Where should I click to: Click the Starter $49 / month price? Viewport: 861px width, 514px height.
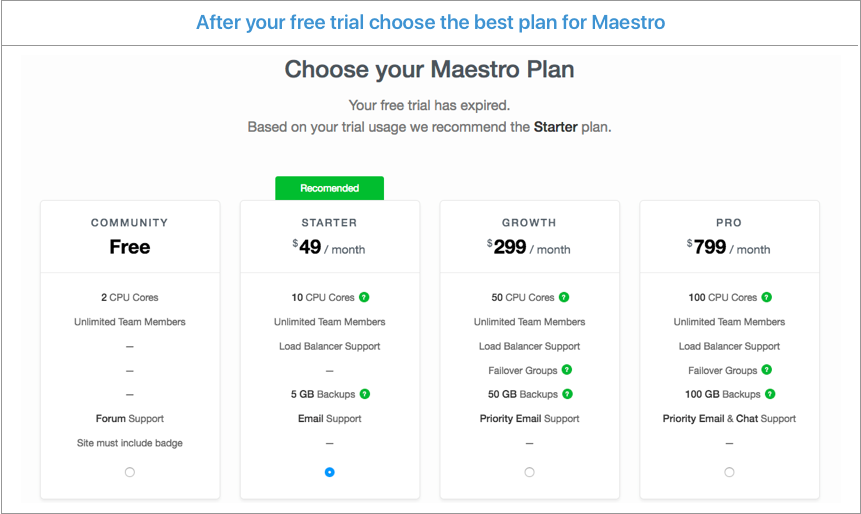pyautogui.click(x=330, y=248)
